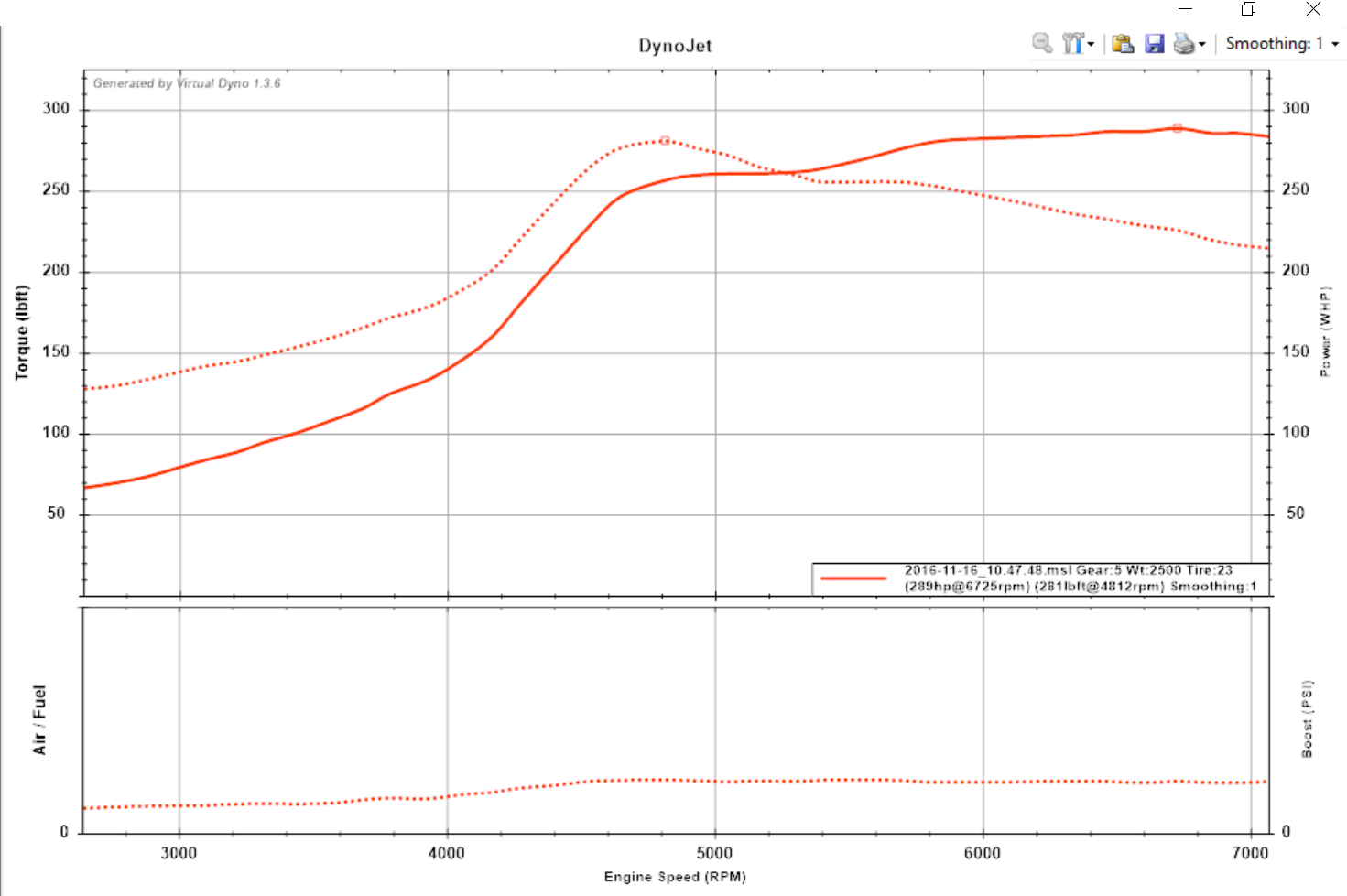Image resolution: width=1347 pixels, height=896 pixels.
Task: Click the 3000 RPM axis tick label
Action: coord(179,853)
